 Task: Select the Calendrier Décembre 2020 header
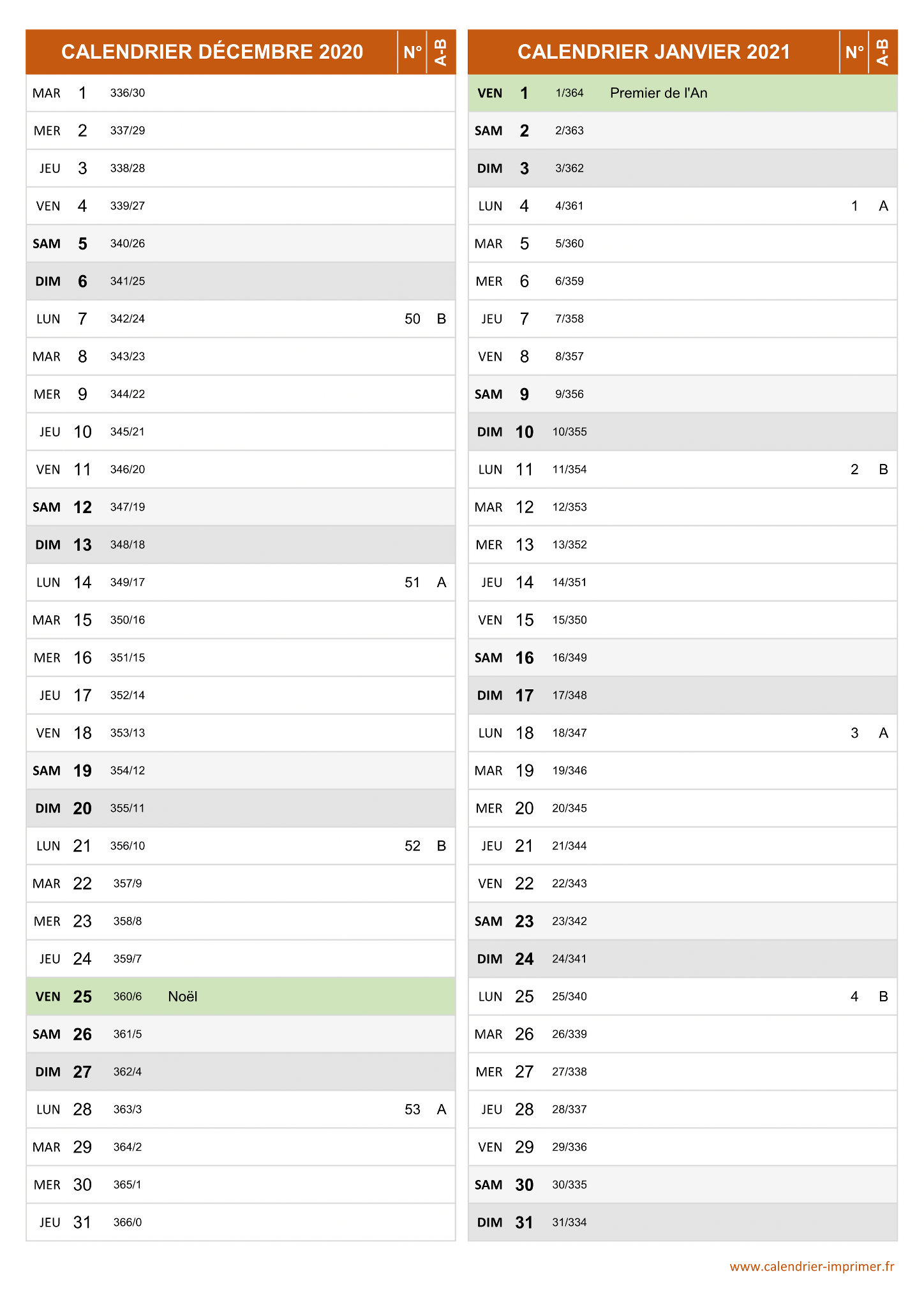point(212,52)
